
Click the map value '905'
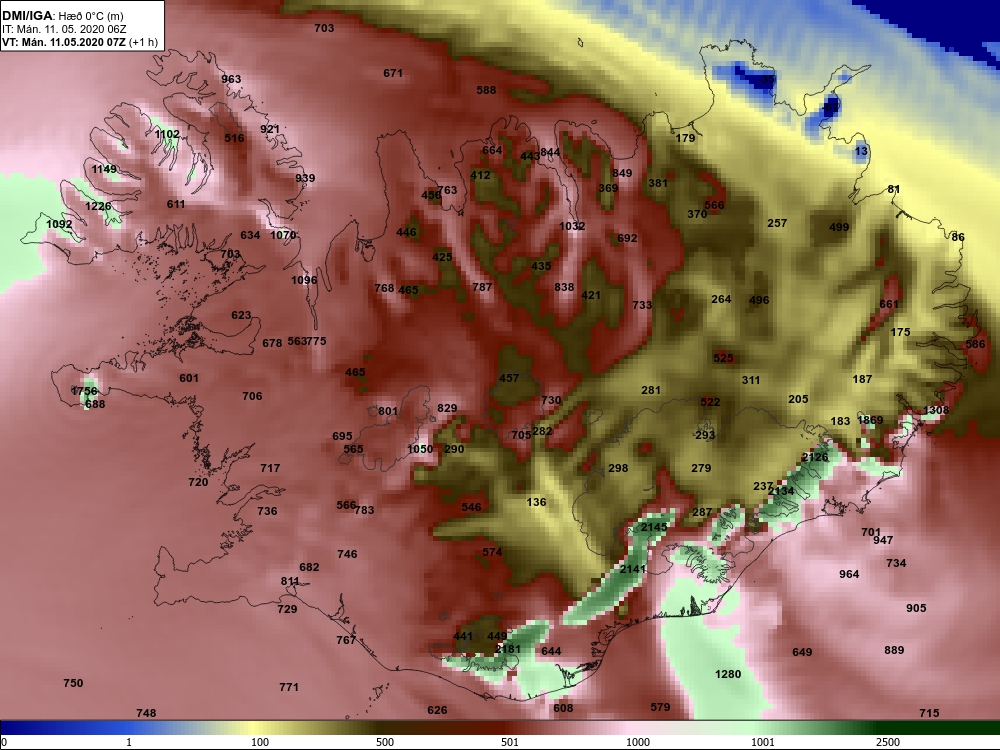click(x=916, y=608)
